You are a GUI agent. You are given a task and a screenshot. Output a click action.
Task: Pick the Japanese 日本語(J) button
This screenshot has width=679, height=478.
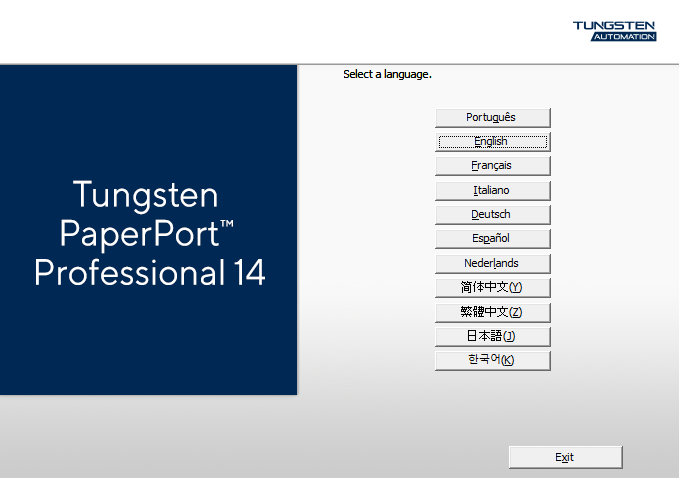tap(492, 336)
